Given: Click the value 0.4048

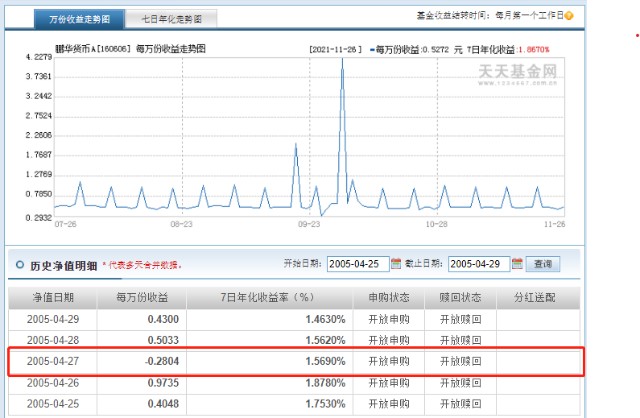Looking at the screenshot, I should click(x=163, y=404).
